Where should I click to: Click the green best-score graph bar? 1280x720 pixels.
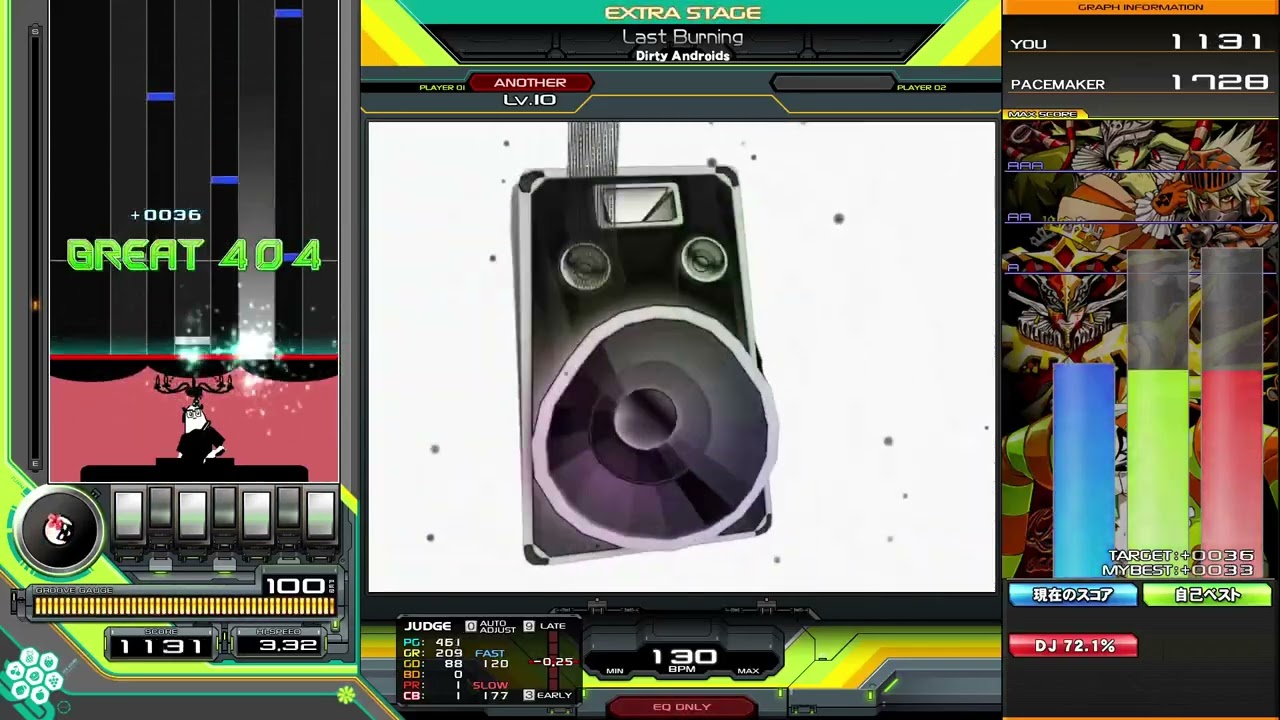tap(1158, 475)
